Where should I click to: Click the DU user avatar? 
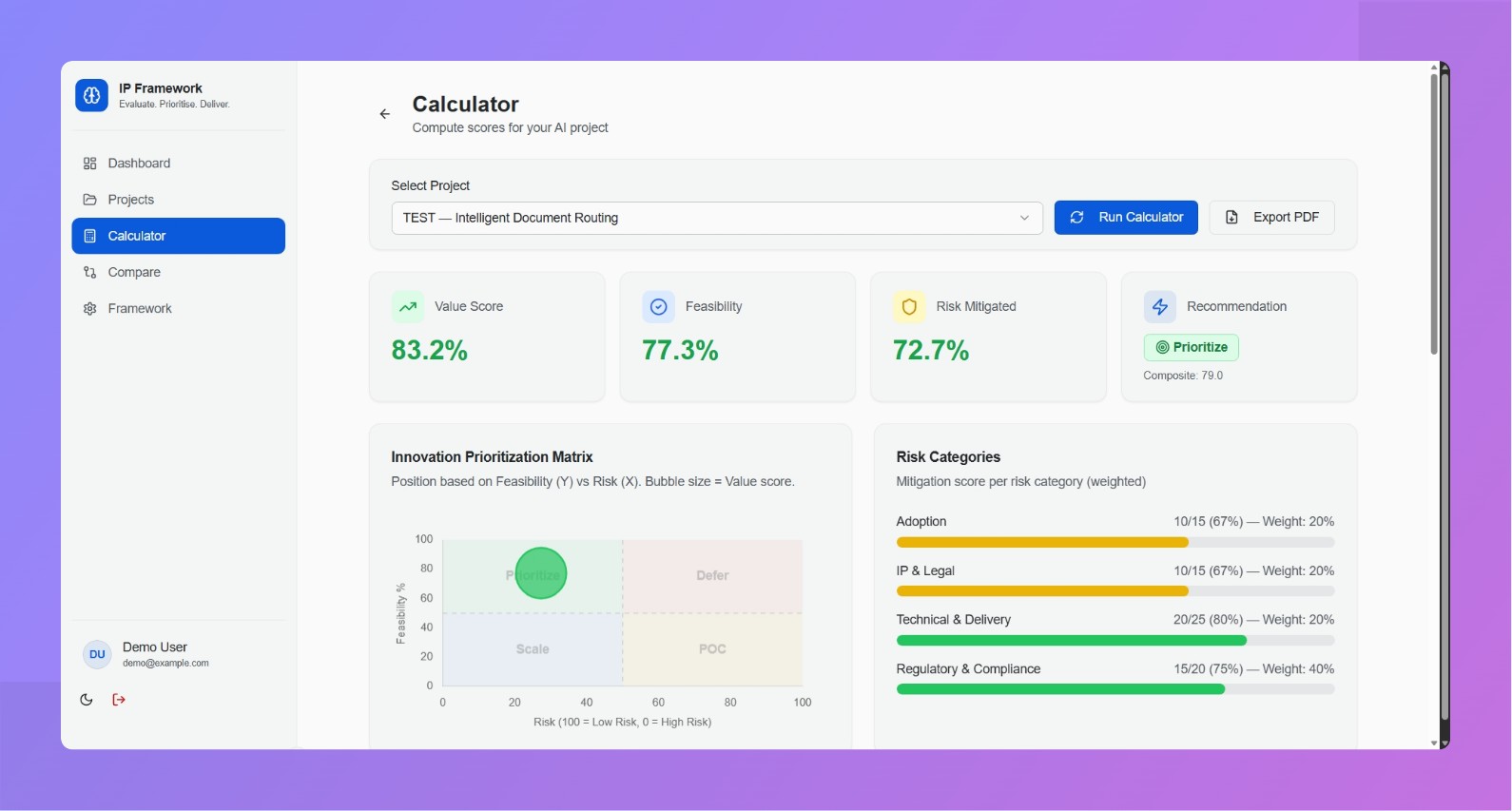pyautogui.click(x=97, y=654)
